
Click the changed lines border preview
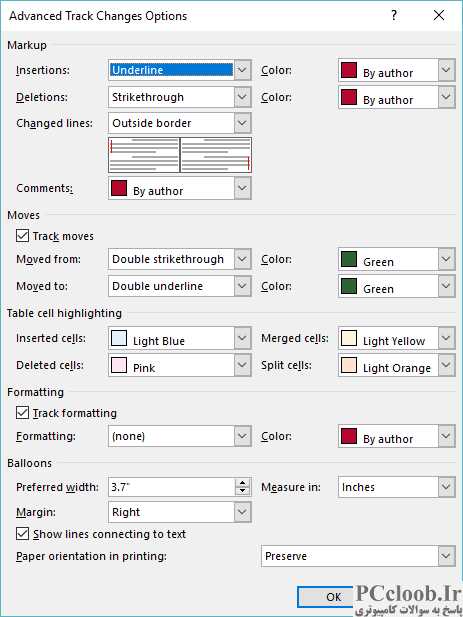click(x=180, y=155)
